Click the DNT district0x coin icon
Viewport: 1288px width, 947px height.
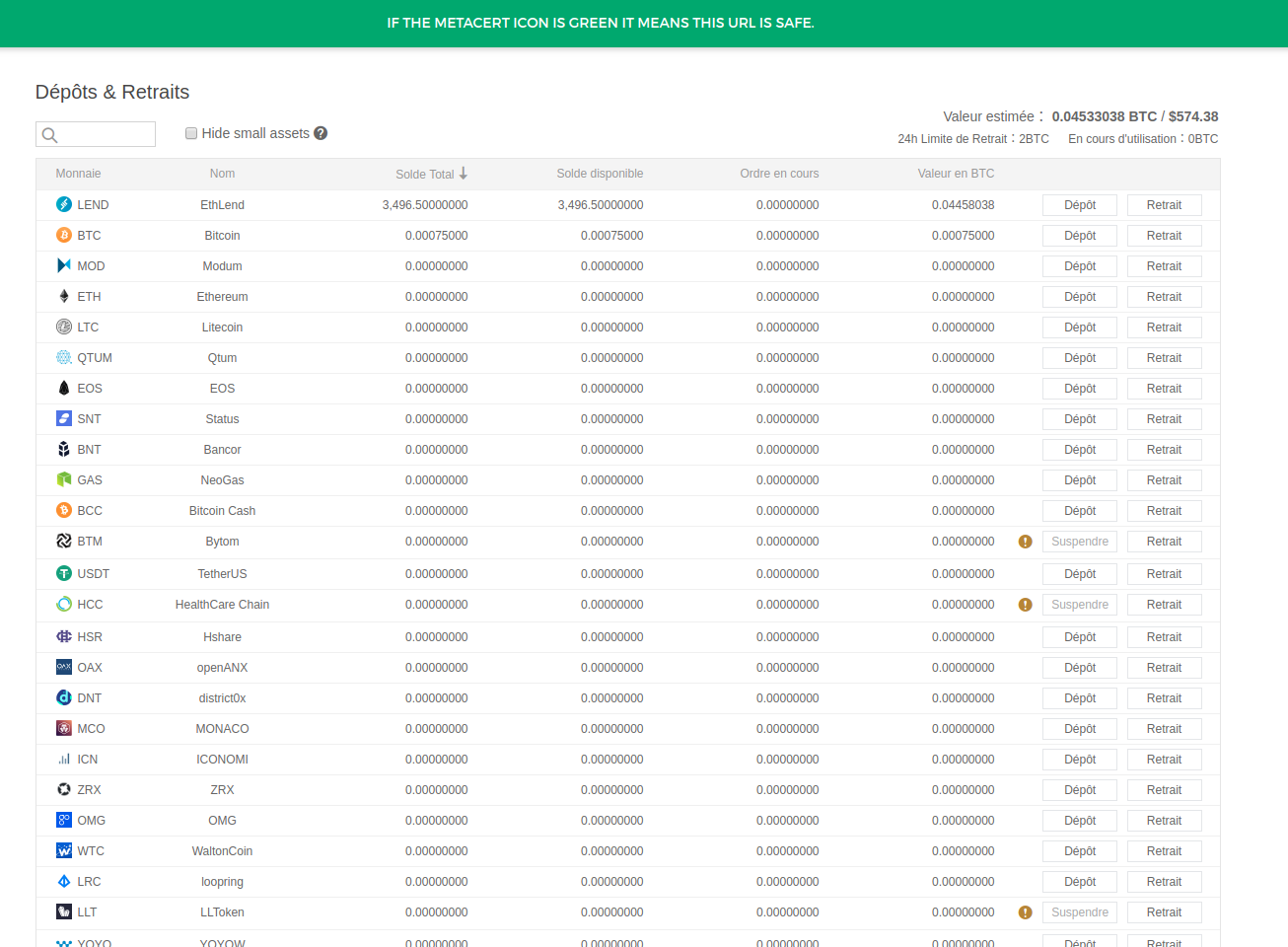pyautogui.click(x=64, y=697)
